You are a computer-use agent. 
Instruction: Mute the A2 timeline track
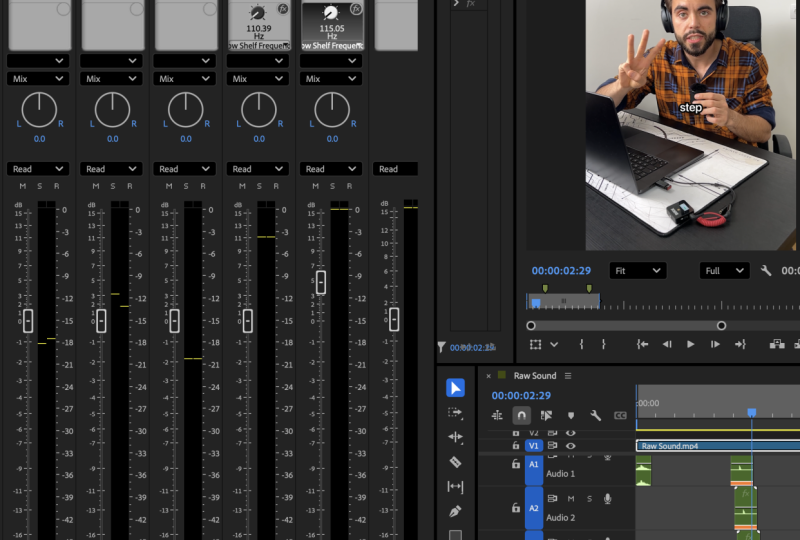click(571, 499)
